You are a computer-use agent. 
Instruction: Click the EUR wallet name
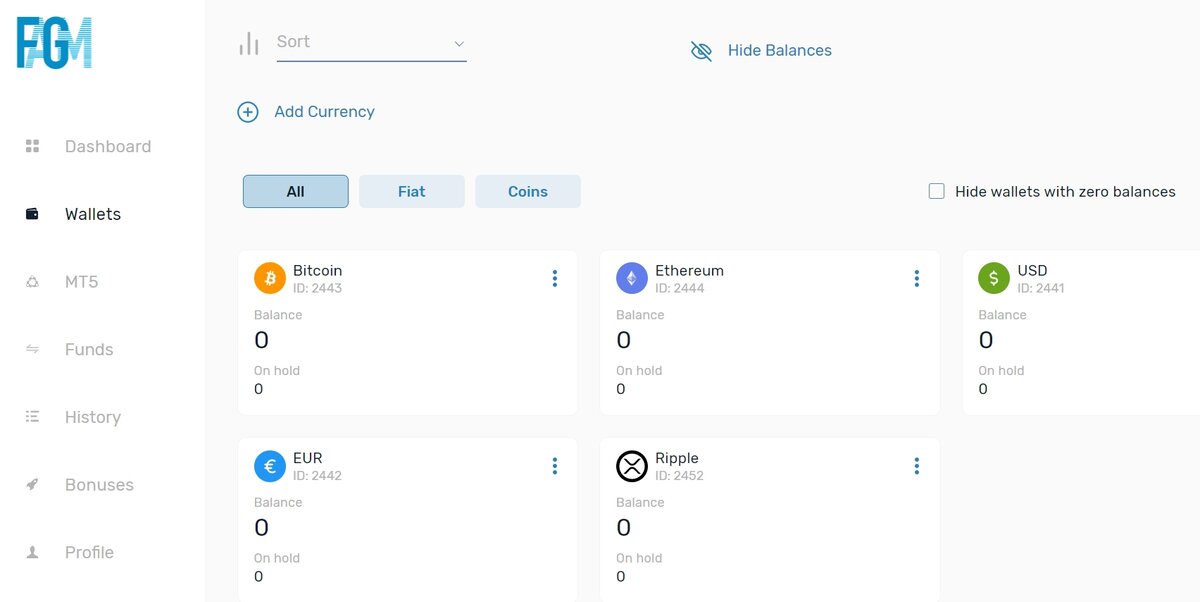[308, 458]
